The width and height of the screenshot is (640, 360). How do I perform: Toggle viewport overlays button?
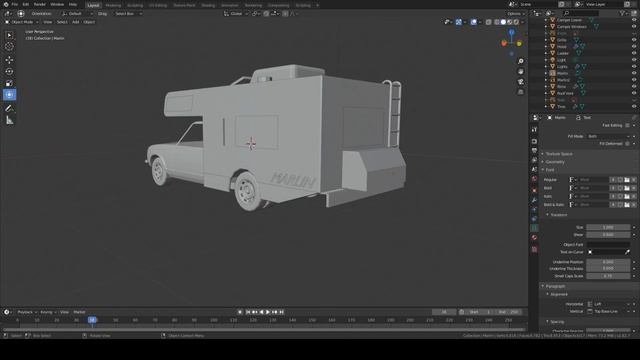click(473, 22)
